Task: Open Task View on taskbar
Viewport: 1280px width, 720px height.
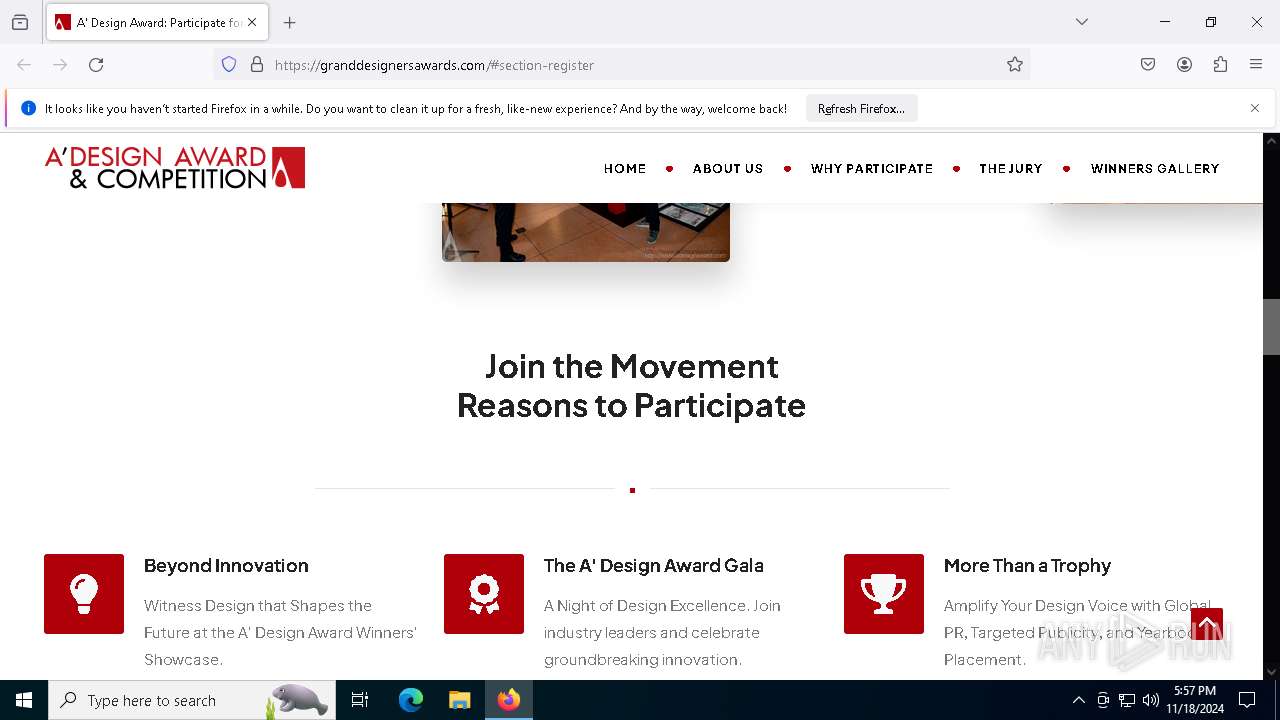Action: (360, 700)
